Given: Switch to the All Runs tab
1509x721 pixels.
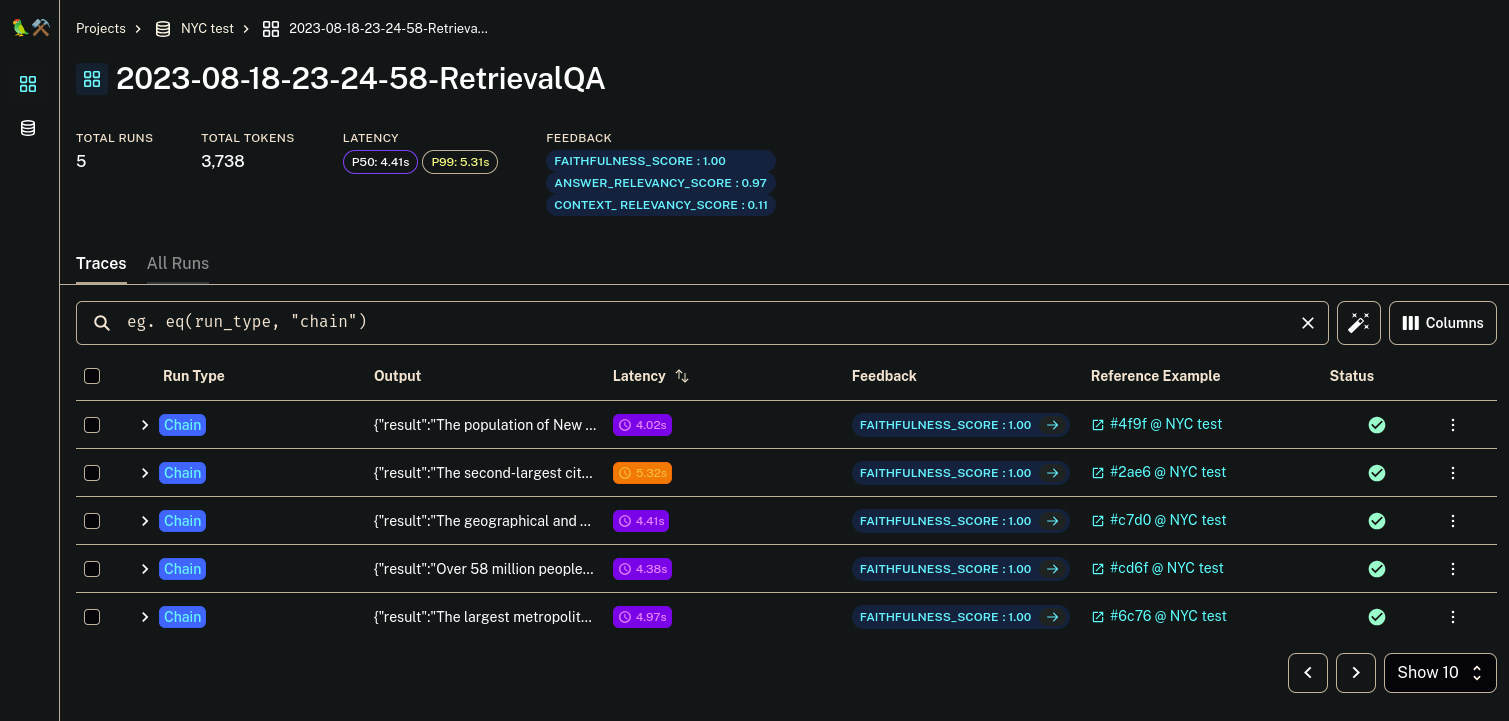Looking at the screenshot, I should tap(178, 263).
